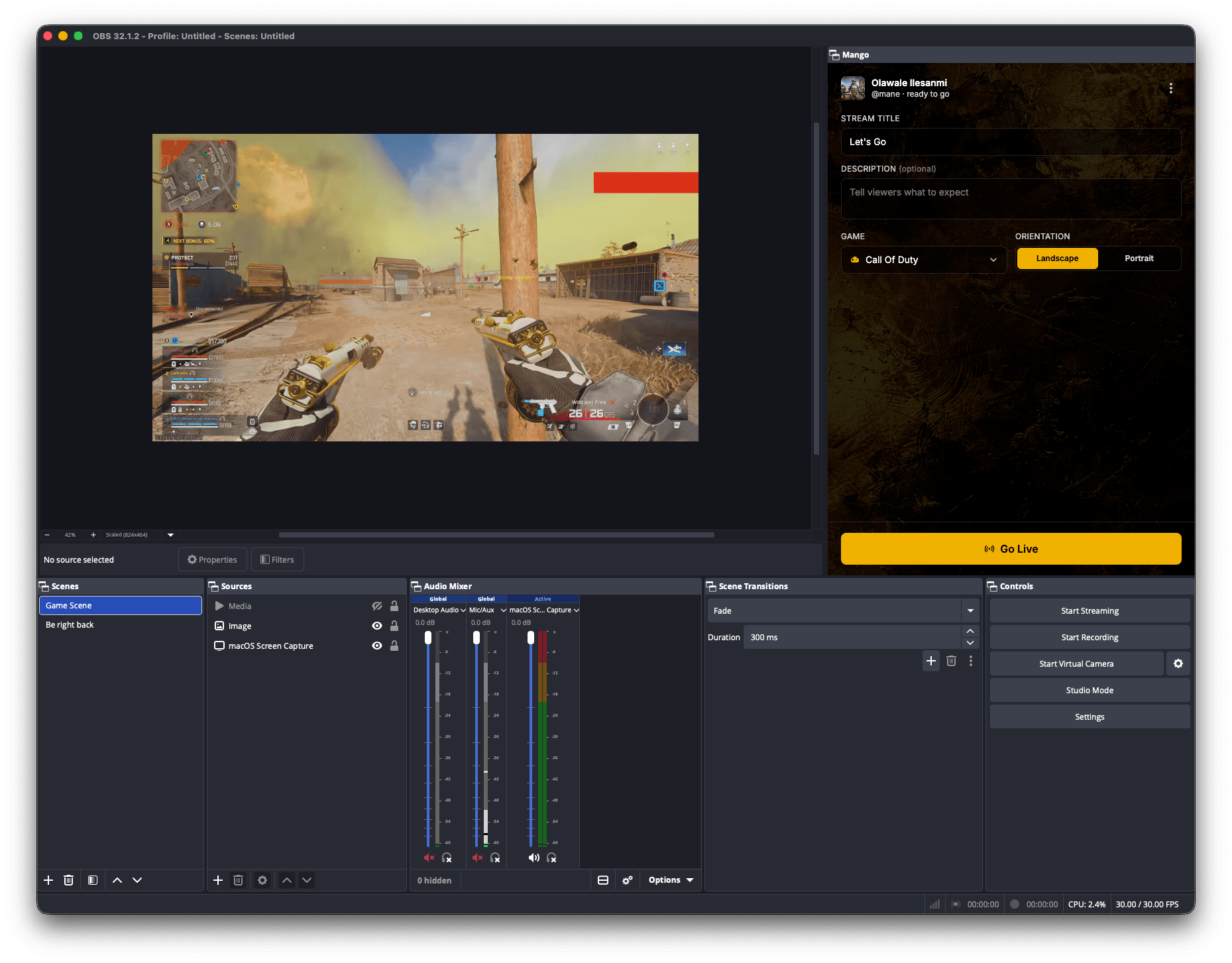Move scene down with arrow in Scenes panel
1232x963 pixels.
point(137,880)
